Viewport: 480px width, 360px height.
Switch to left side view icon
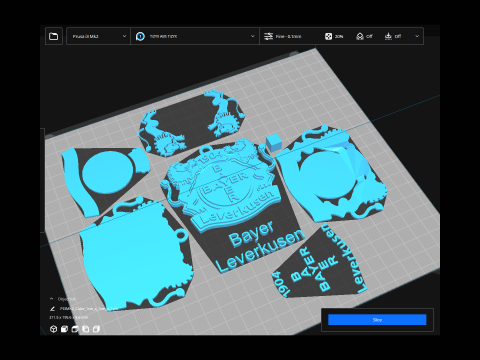86,329
